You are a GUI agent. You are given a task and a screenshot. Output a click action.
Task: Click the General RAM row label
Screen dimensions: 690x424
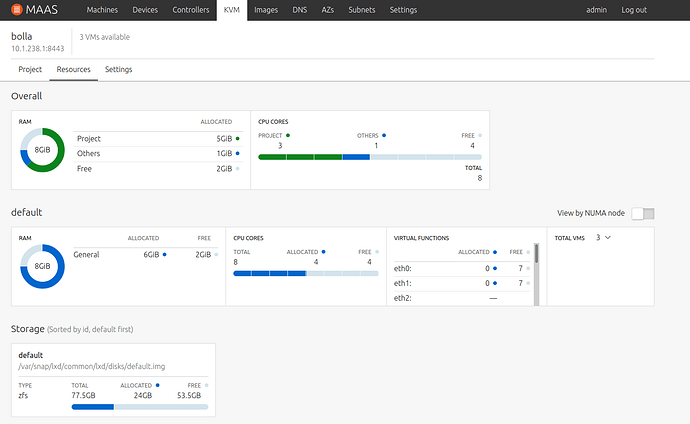point(86,255)
